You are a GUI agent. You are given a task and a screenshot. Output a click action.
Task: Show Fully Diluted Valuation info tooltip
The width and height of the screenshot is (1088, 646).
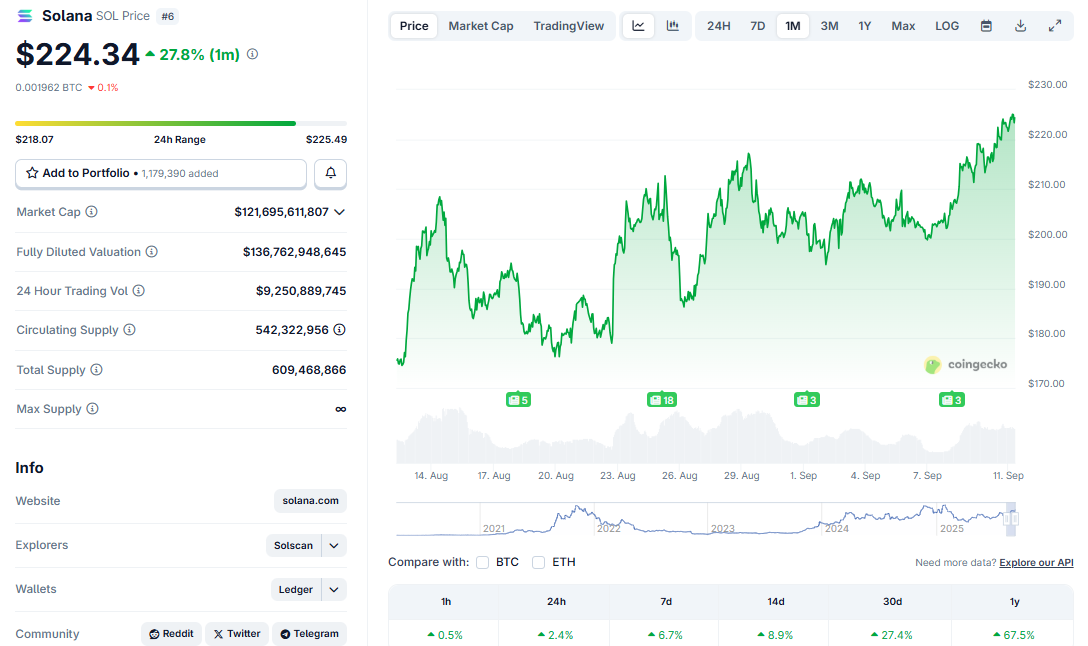click(151, 252)
